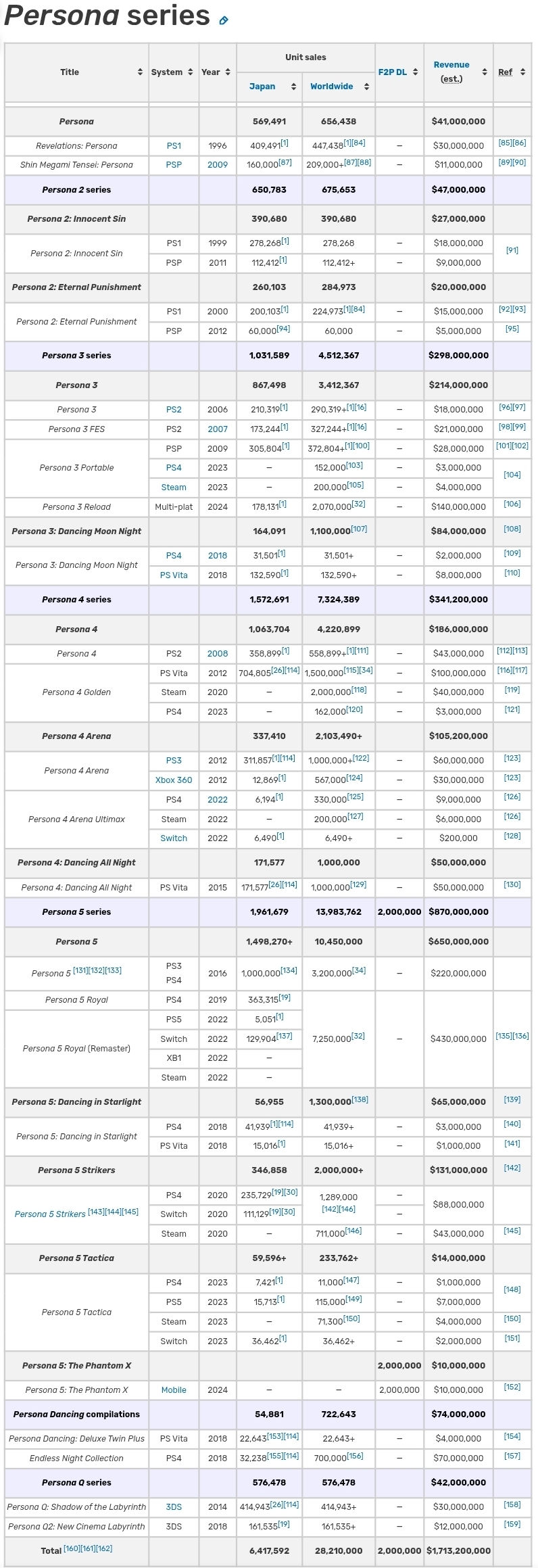The image size is (538, 1568).
Task: Open reference [104] for Persona 3 Portable ports
Action: click(x=512, y=475)
